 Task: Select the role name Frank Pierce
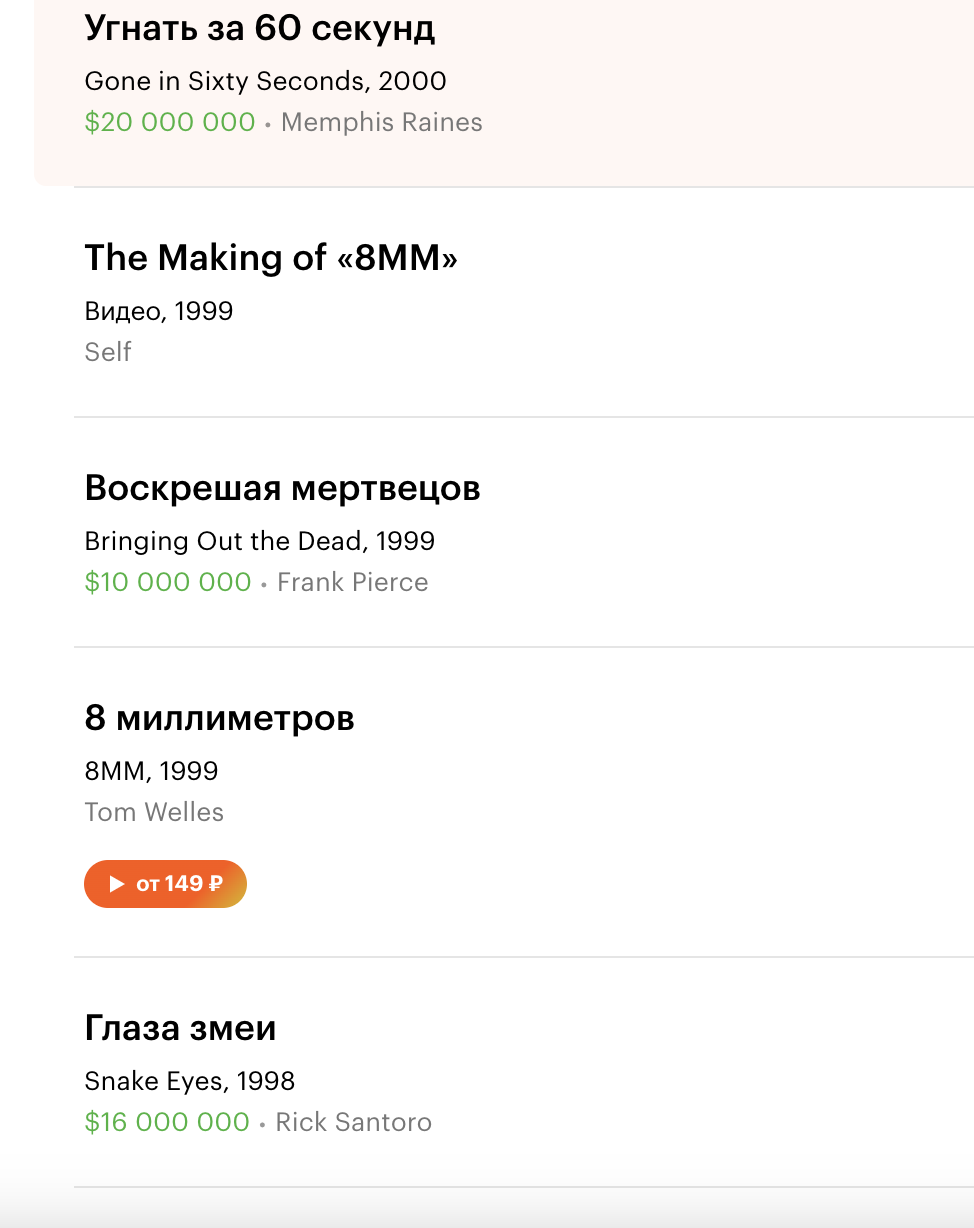point(353,582)
